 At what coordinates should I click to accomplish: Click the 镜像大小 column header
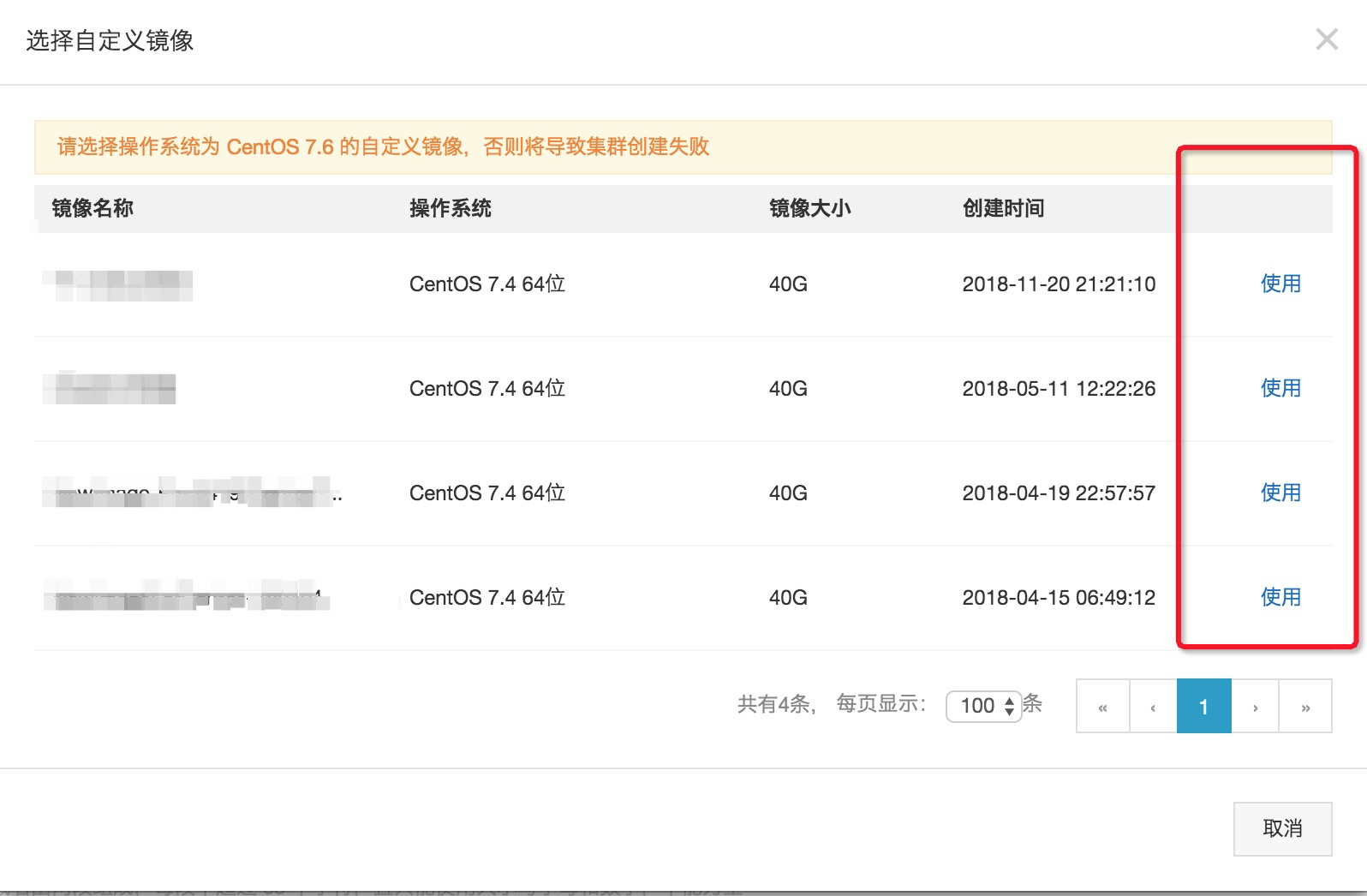(810, 208)
